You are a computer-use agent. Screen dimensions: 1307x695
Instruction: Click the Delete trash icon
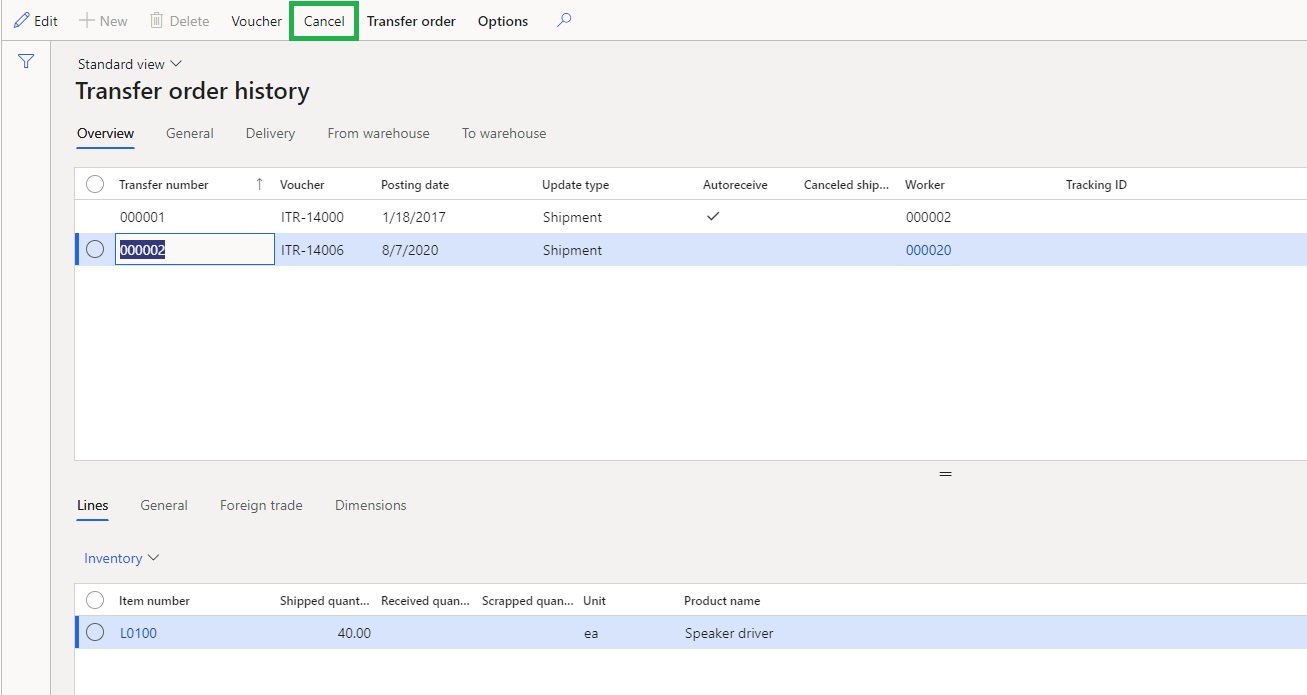pos(156,21)
